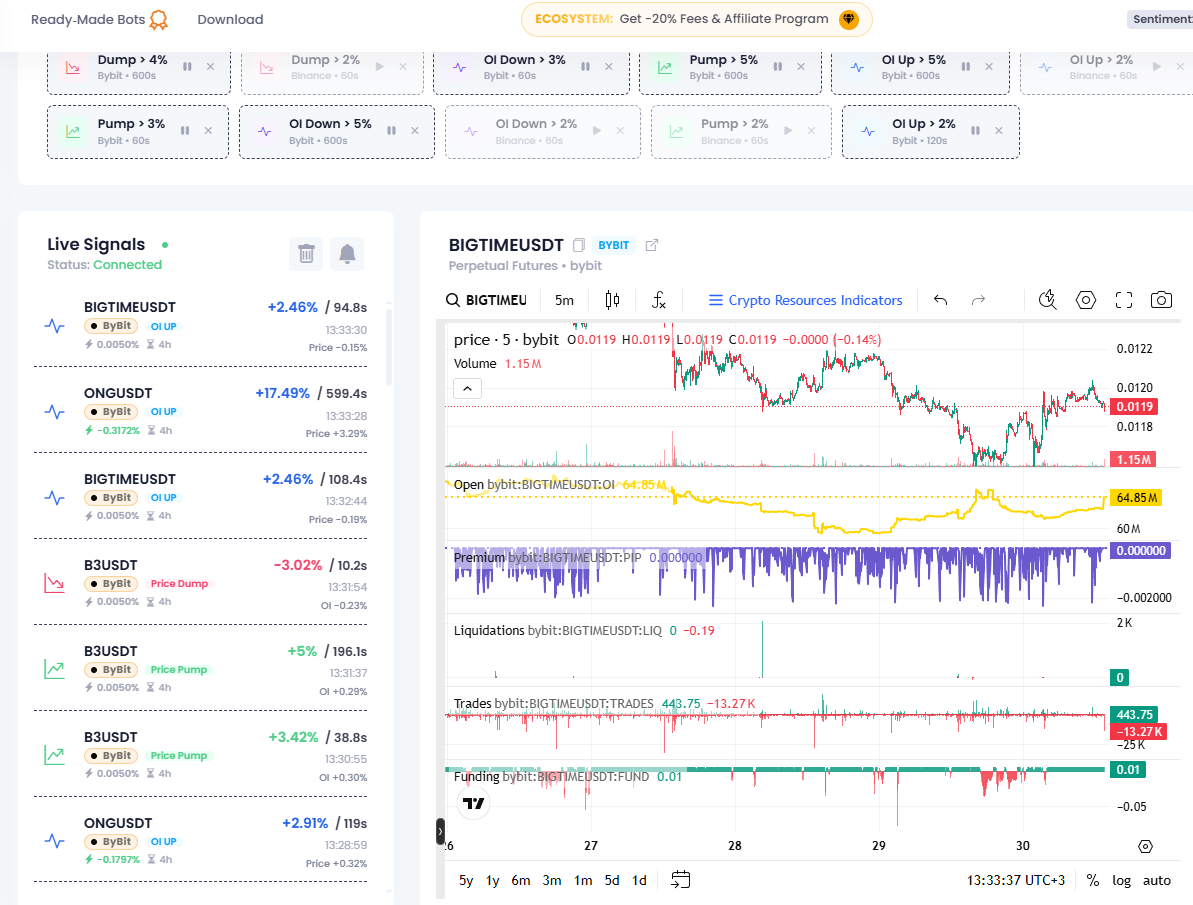Open BIGTIMEUSDT chart in external link

pyautogui.click(x=651, y=245)
